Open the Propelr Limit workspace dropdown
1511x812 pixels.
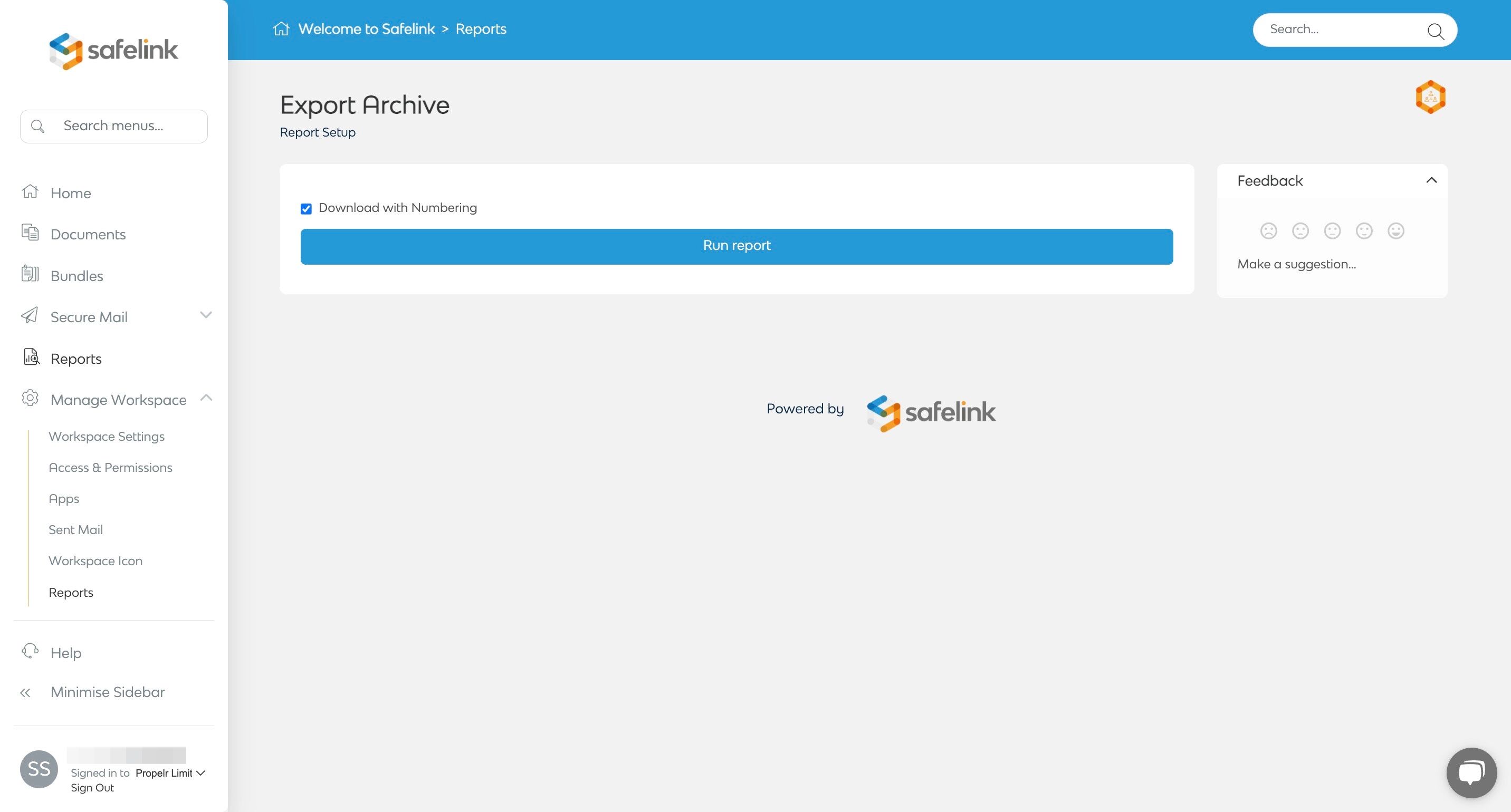(170, 773)
